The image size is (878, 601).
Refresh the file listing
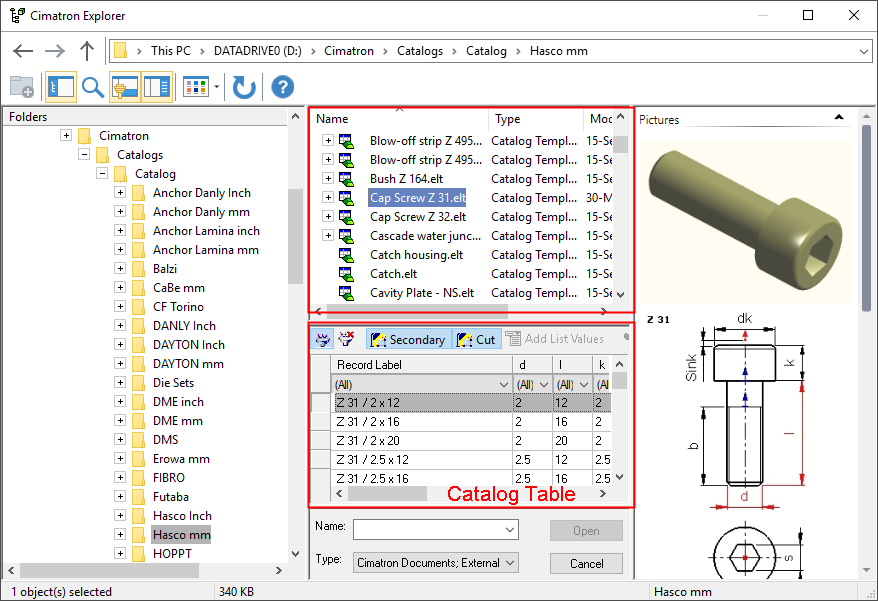tap(244, 87)
